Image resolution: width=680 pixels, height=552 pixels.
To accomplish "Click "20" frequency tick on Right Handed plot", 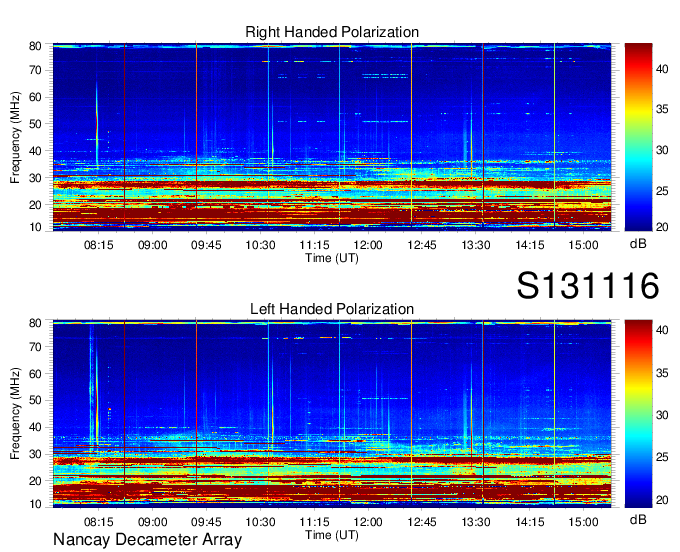I will pos(35,205).
